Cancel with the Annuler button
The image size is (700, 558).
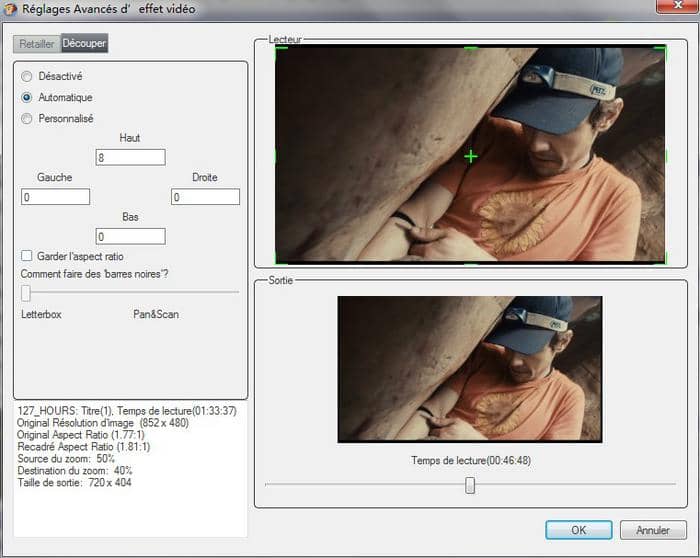coord(653,530)
